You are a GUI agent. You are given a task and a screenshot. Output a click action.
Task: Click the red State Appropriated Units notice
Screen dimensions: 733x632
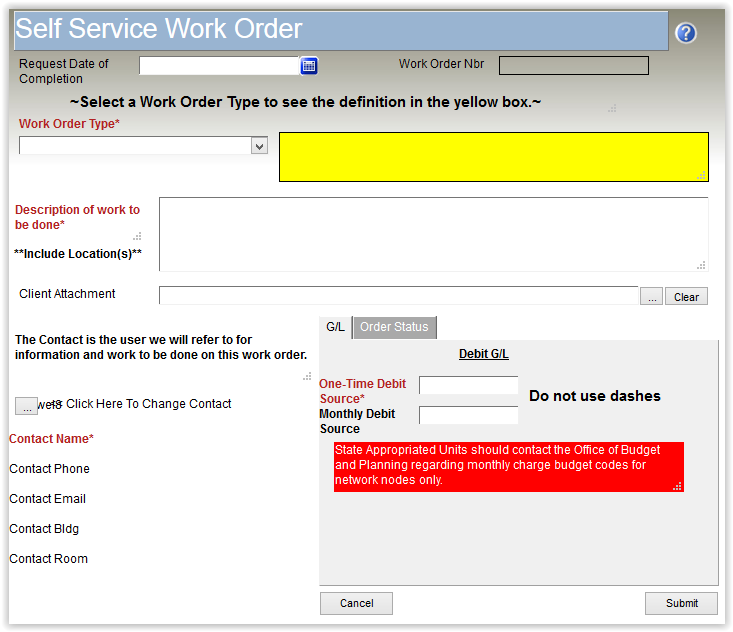pyautogui.click(x=508, y=466)
